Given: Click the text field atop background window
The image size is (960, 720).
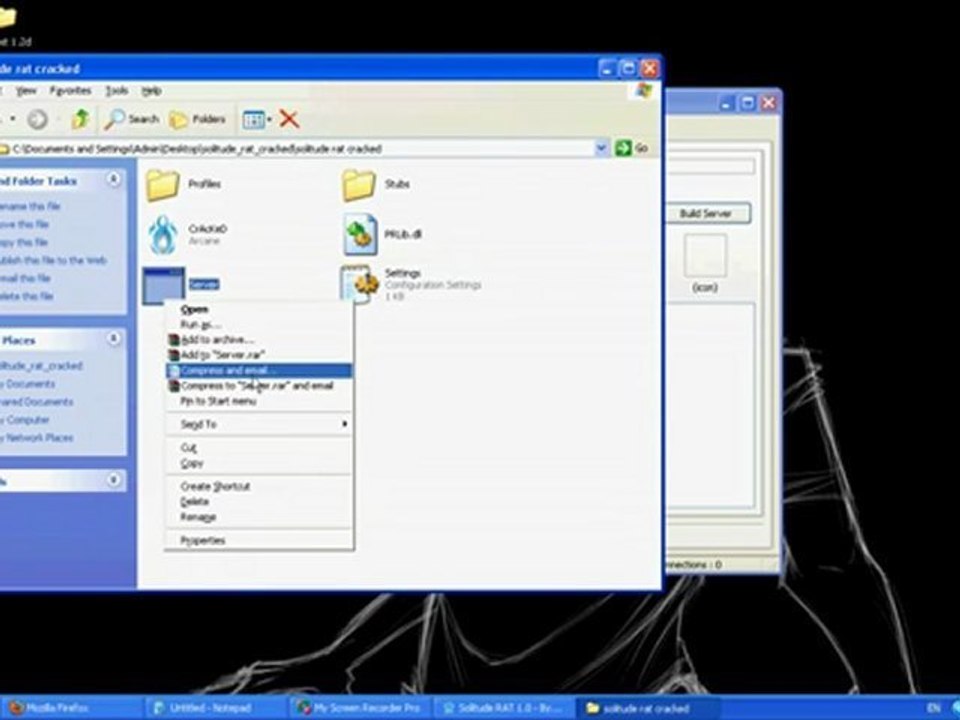Looking at the screenshot, I should 711,167.
